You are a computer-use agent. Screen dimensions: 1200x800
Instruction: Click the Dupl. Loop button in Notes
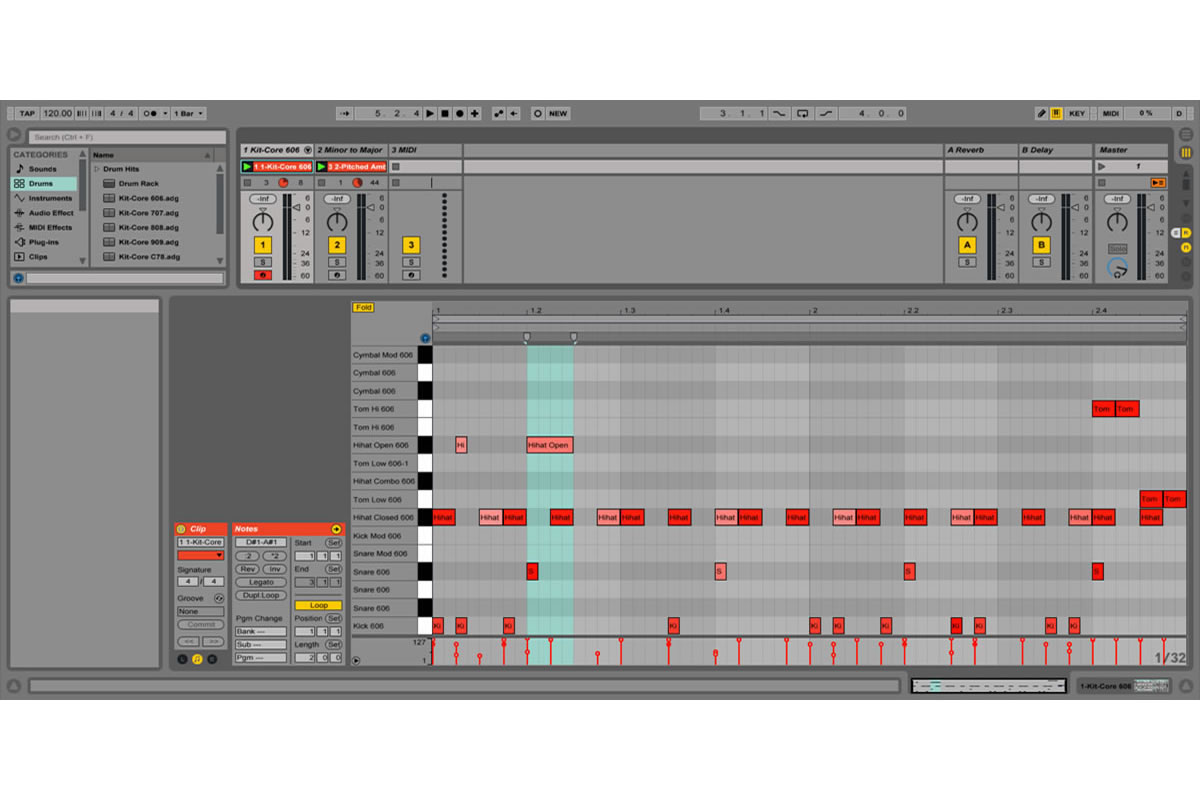pos(260,595)
